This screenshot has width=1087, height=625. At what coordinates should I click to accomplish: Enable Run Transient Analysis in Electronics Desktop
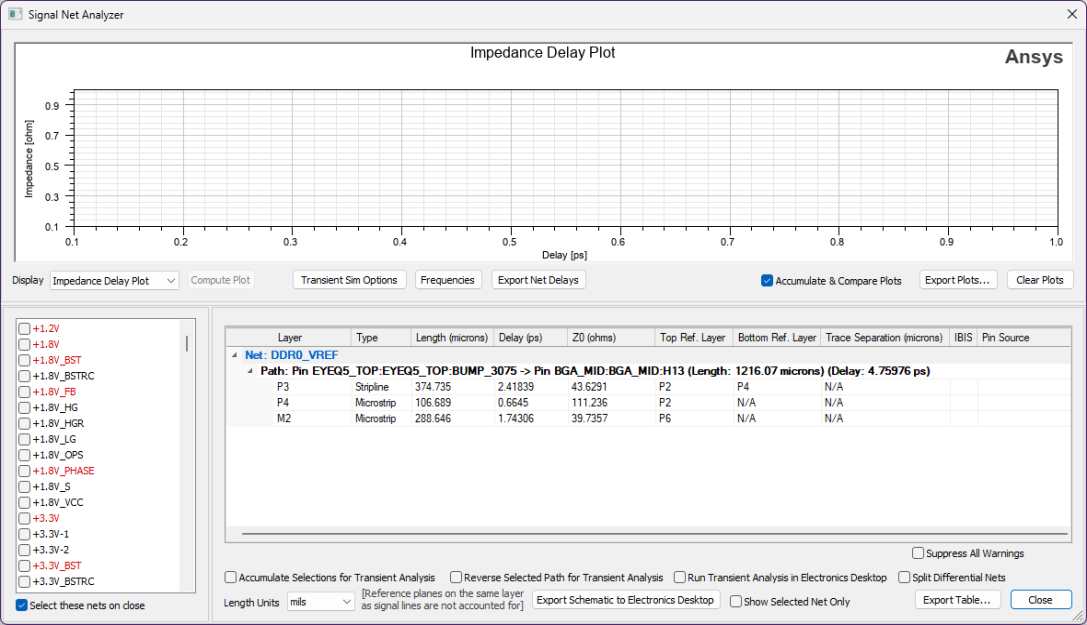(x=679, y=577)
